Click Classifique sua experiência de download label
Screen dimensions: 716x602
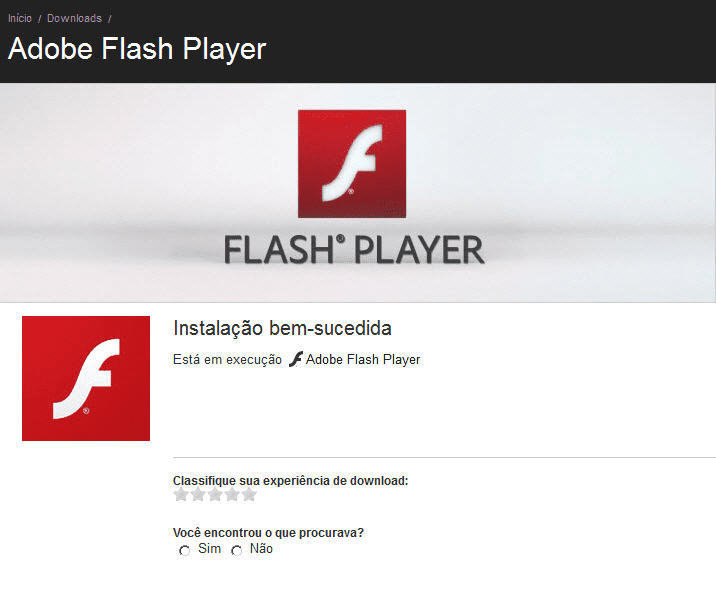click(290, 481)
